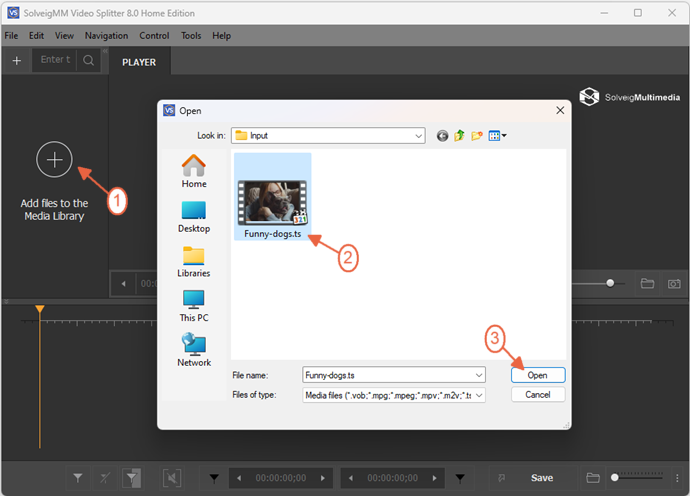Image resolution: width=690 pixels, height=496 pixels.
Task: Select the Funny-dogs.ts video thumbnail
Action: tap(272, 197)
